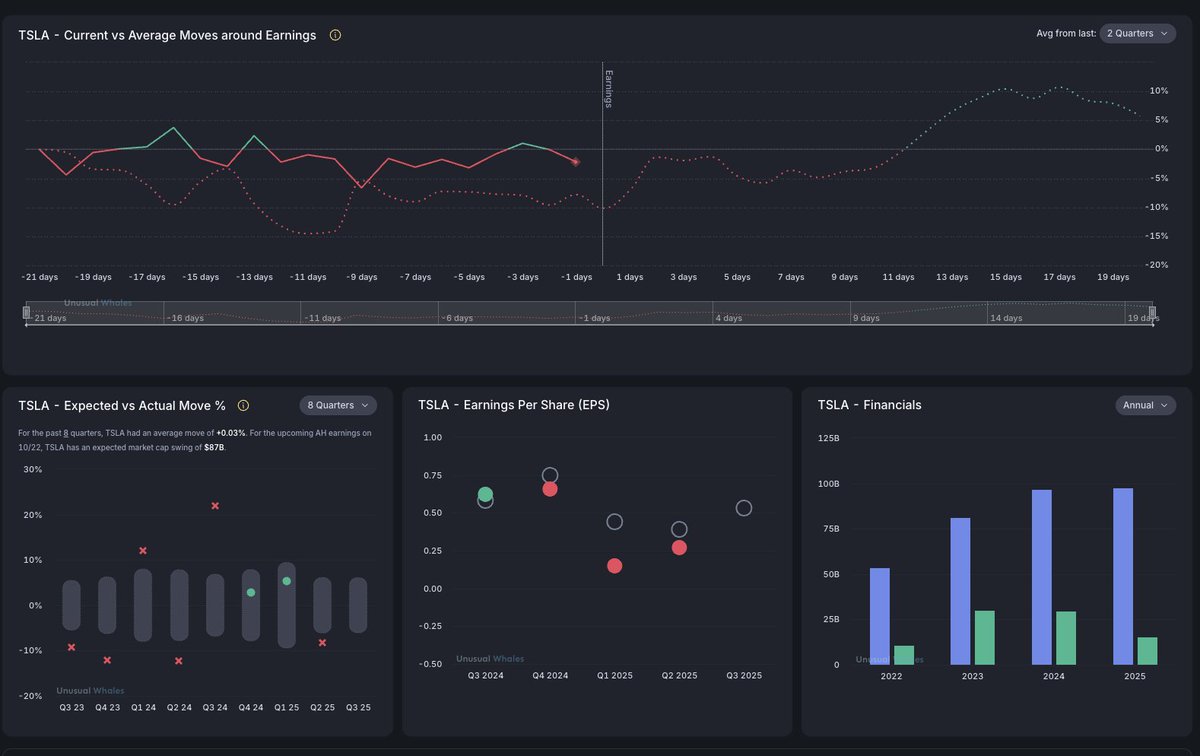Click the info icon beside Current vs Average Moves title
The height and width of the screenshot is (756, 1200).
click(x=335, y=35)
